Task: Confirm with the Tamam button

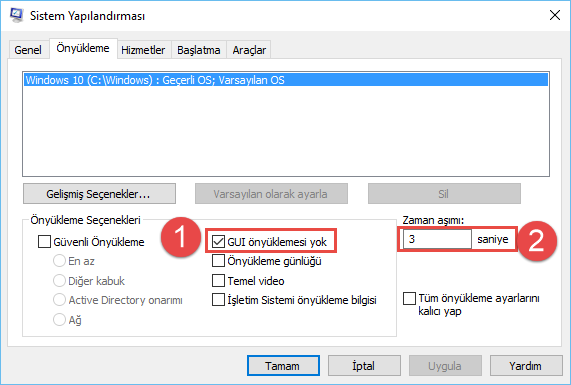Action: coord(283,365)
